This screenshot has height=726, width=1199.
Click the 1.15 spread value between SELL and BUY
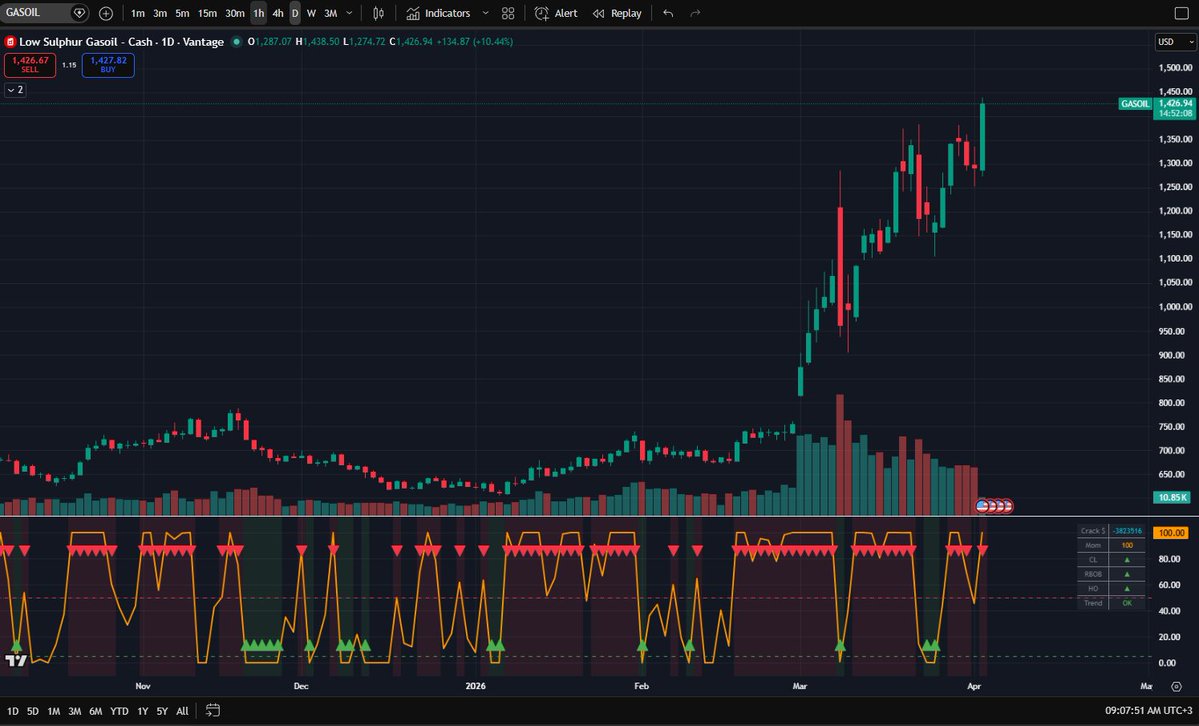pos(69,65)
